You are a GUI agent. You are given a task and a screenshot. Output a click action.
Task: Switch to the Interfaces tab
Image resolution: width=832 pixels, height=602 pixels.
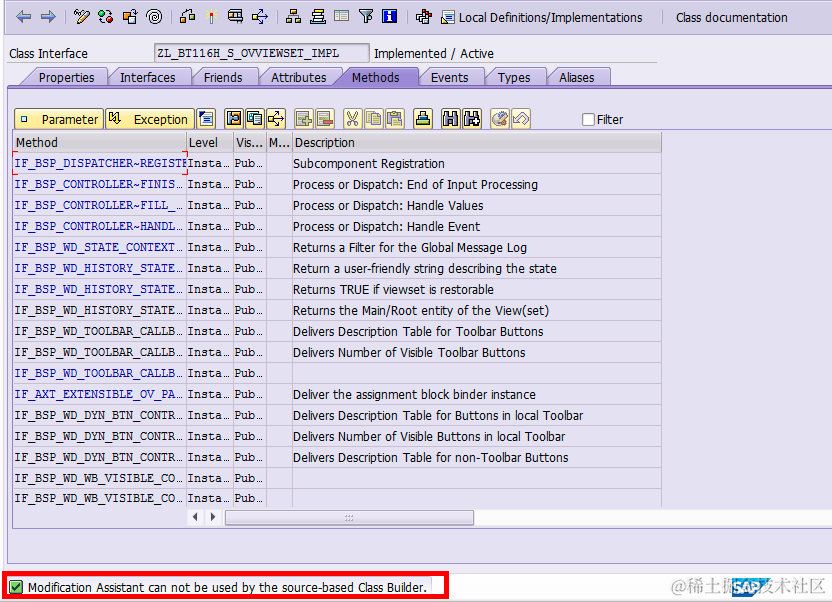pyautogui.click(x=148, y=77)
